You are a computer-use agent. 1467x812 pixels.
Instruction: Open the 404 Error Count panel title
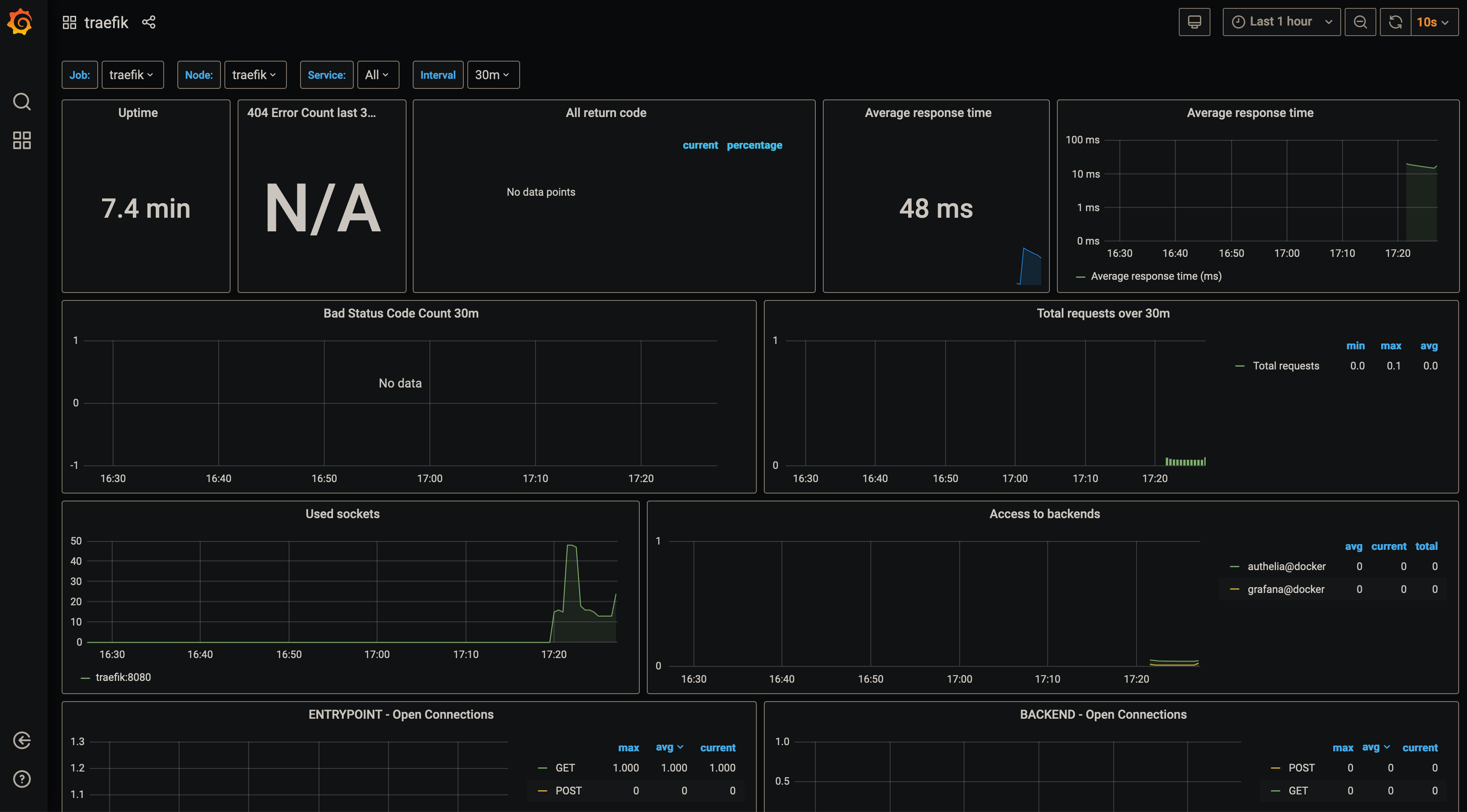pyautogui.click(x=311, y=113)
